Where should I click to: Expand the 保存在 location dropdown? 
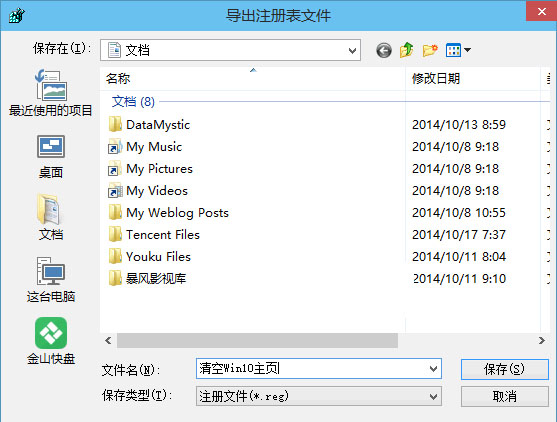point(352,50)
